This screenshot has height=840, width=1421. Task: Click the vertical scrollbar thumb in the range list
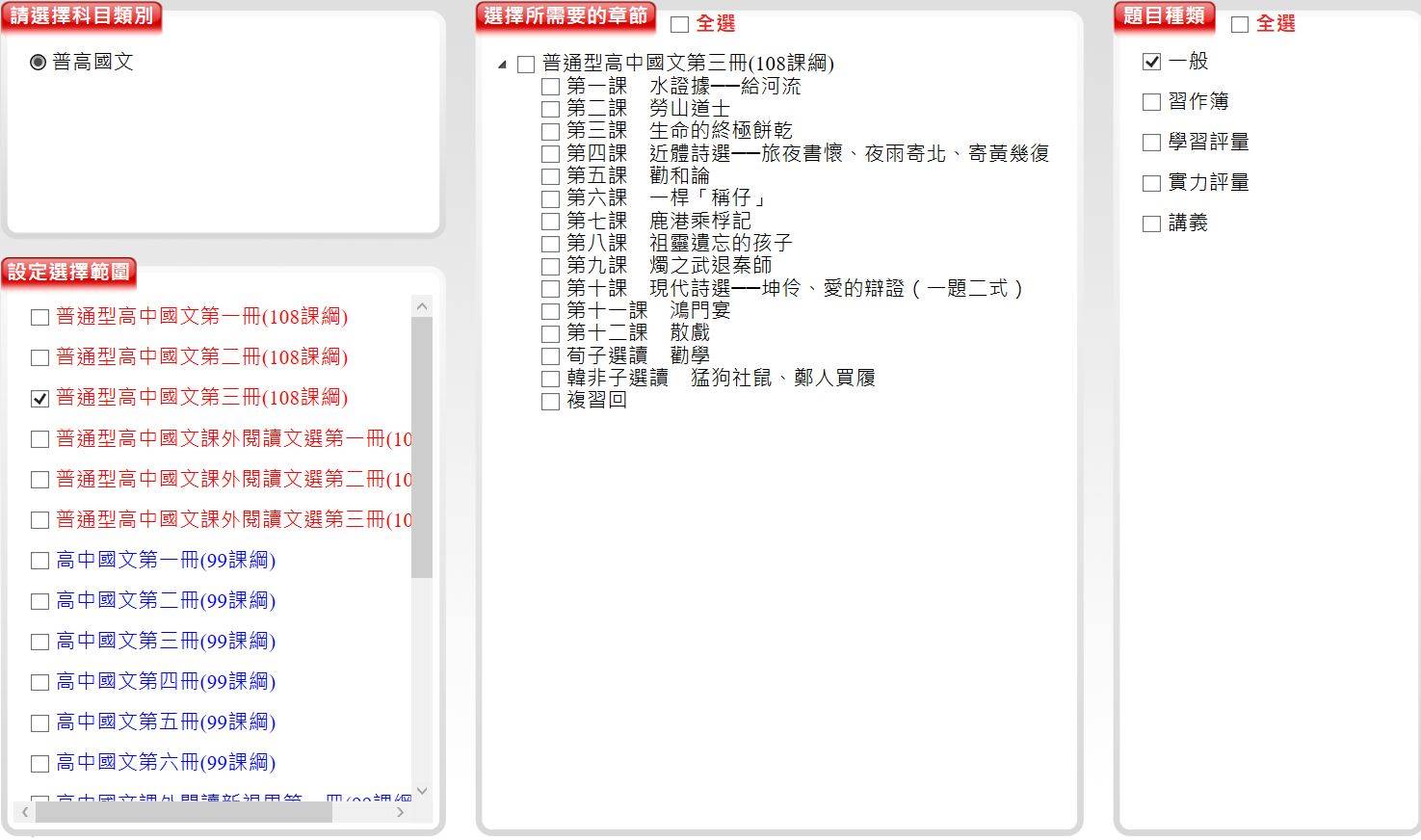click(x=422, y=448)
